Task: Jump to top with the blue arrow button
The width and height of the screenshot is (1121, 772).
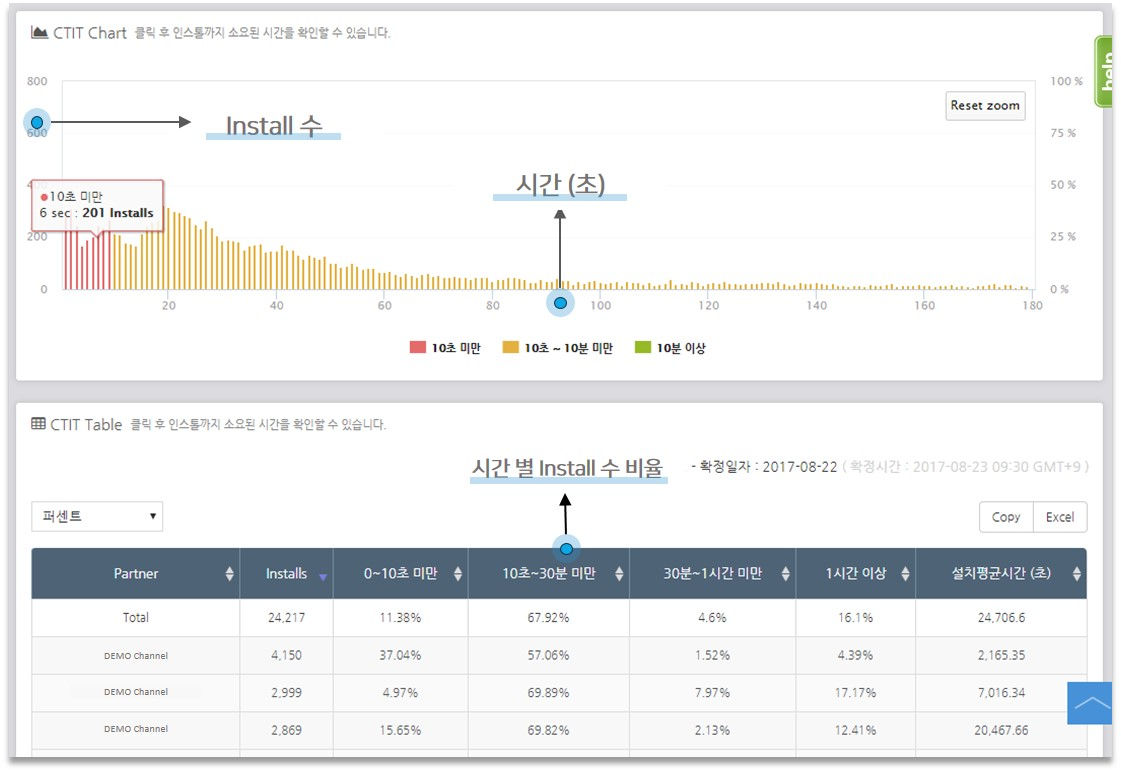Action: [x=1090, y=703]
